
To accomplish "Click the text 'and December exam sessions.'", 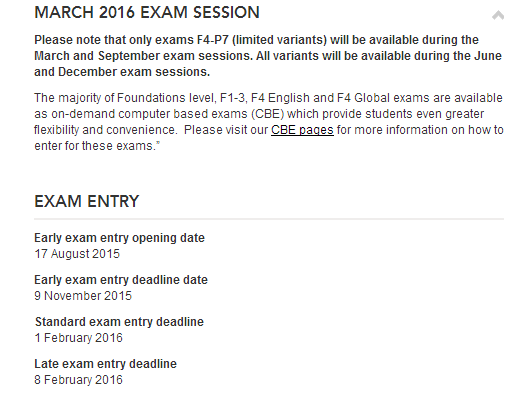I will point(122,72).
